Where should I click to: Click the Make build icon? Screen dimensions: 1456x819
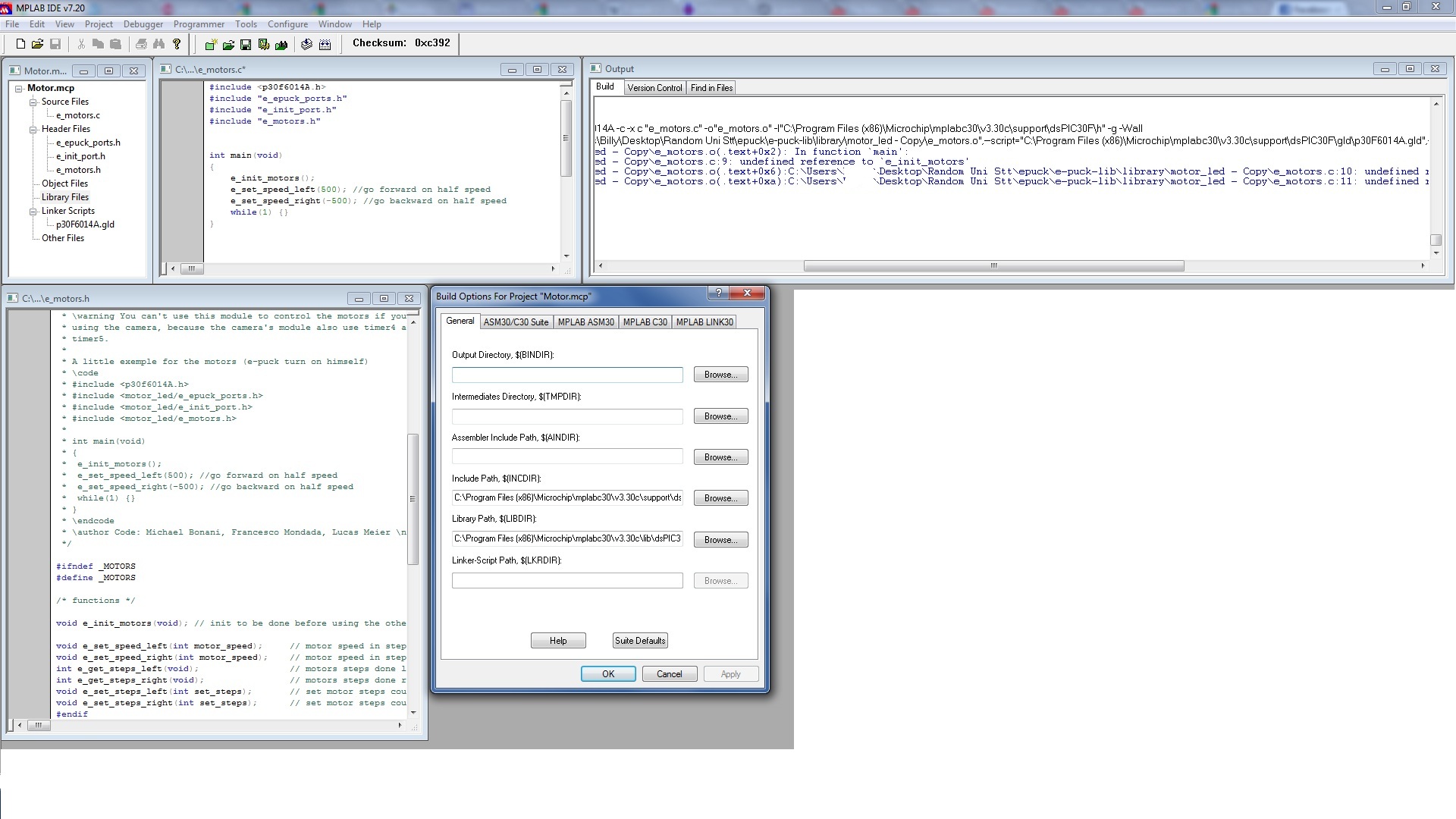(x=306, y=45)
